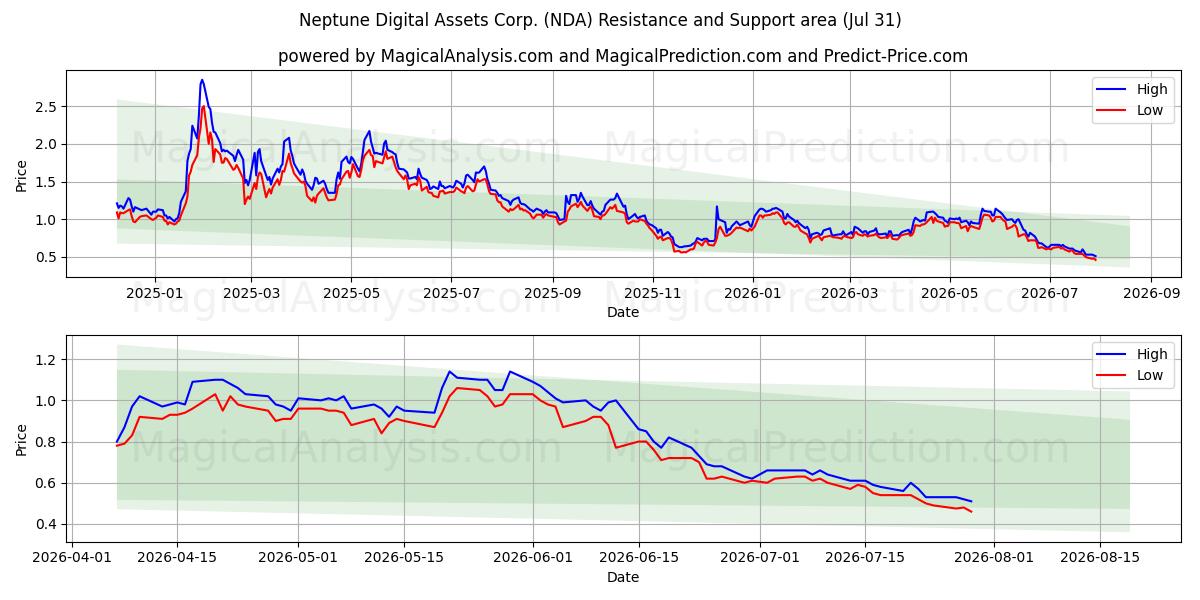The height and width of the screenshot is (600, 1200).
Task: Click the '0.5' price tick on top chart
Action: (x=48, y=257)
